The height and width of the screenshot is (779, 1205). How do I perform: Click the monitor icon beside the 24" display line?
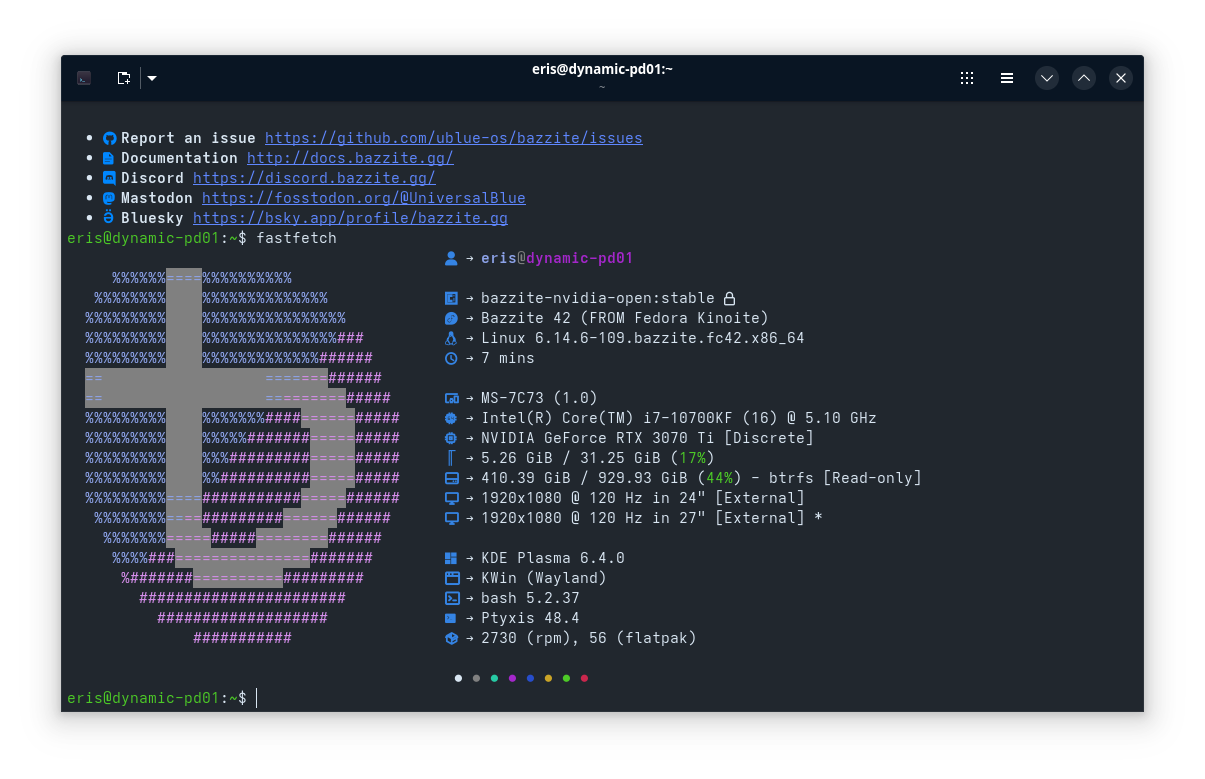click(x=451, y=498)
